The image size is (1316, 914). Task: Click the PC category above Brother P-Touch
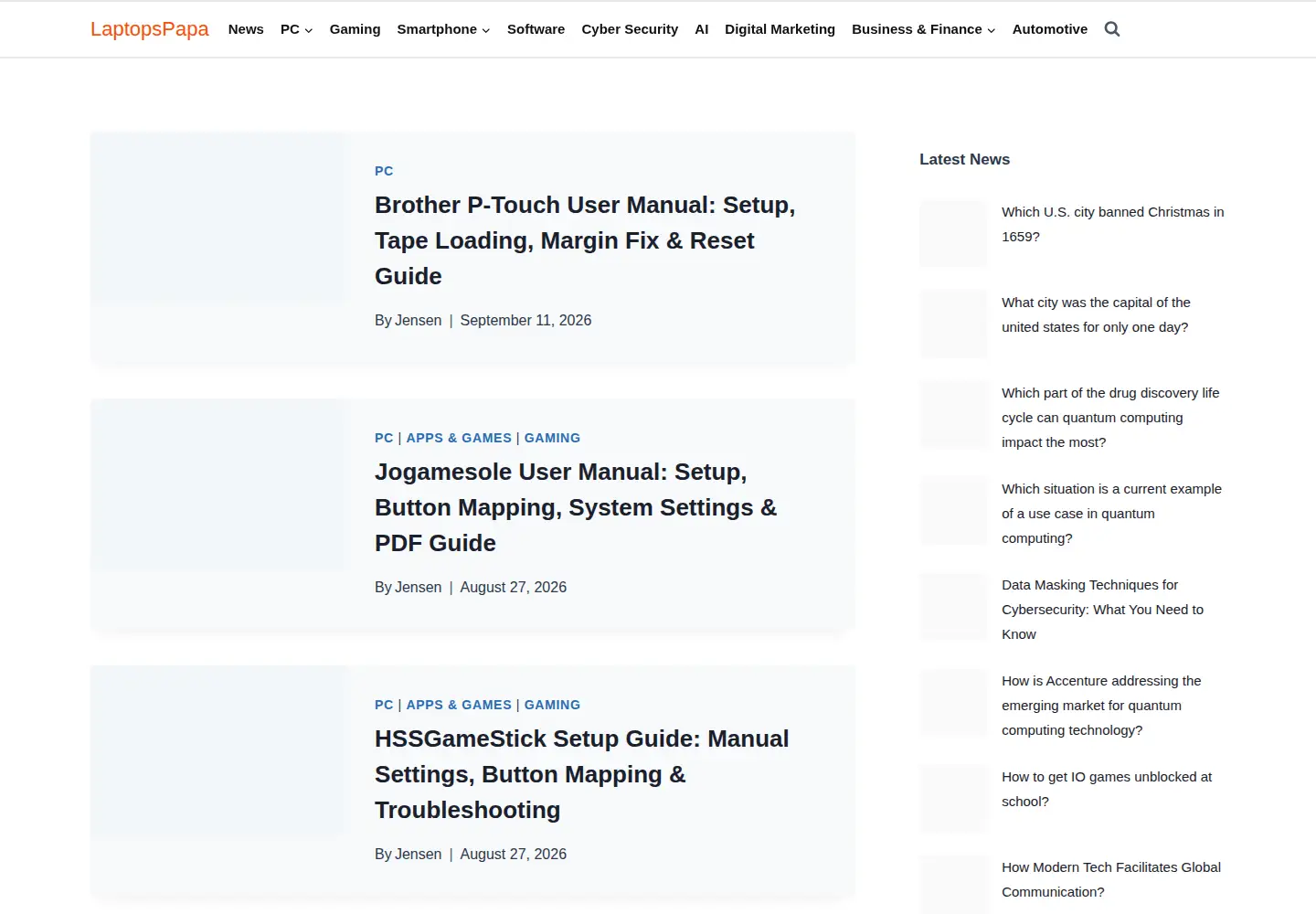click(x=384, y=171)
